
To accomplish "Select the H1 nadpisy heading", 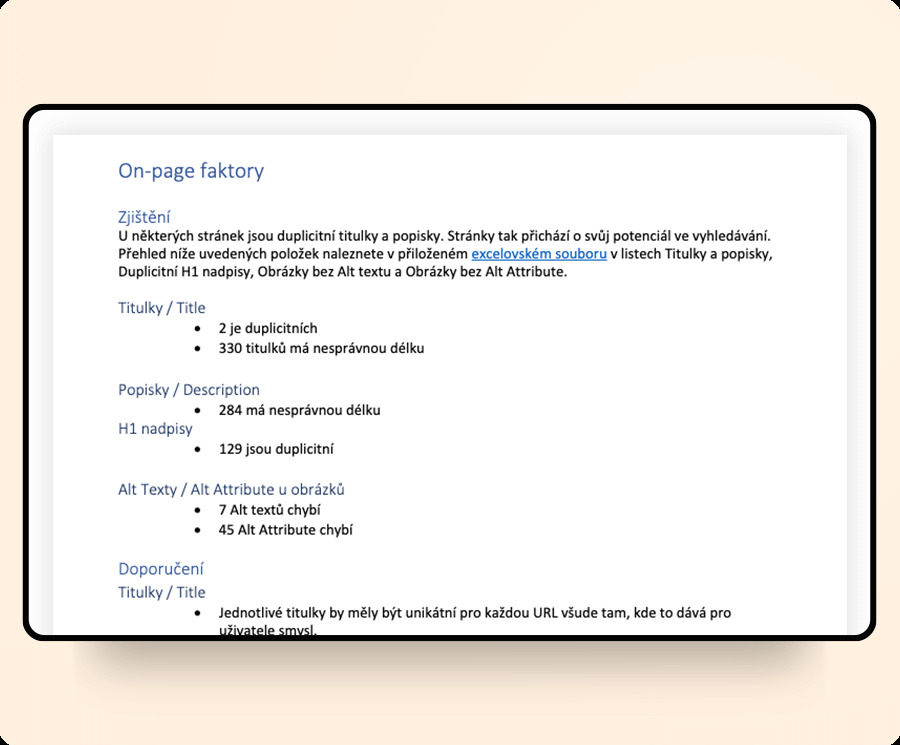I will point(156,429).
